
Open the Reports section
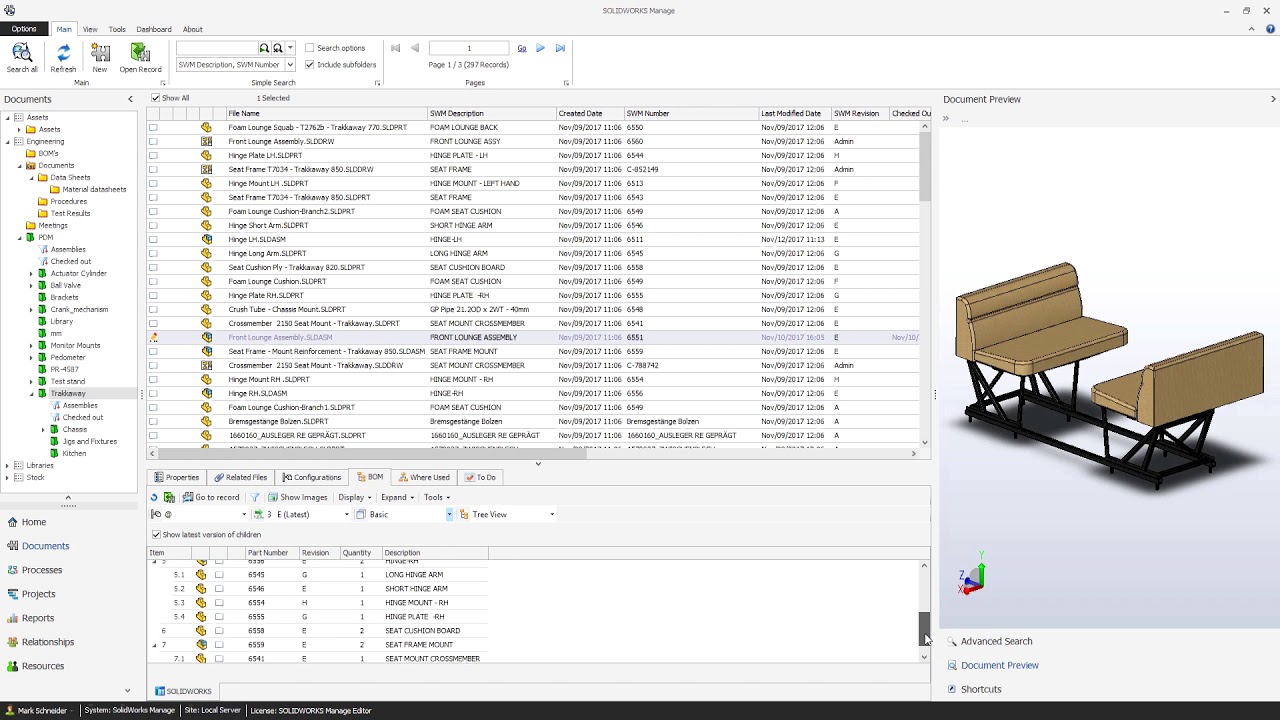[38, 618]
